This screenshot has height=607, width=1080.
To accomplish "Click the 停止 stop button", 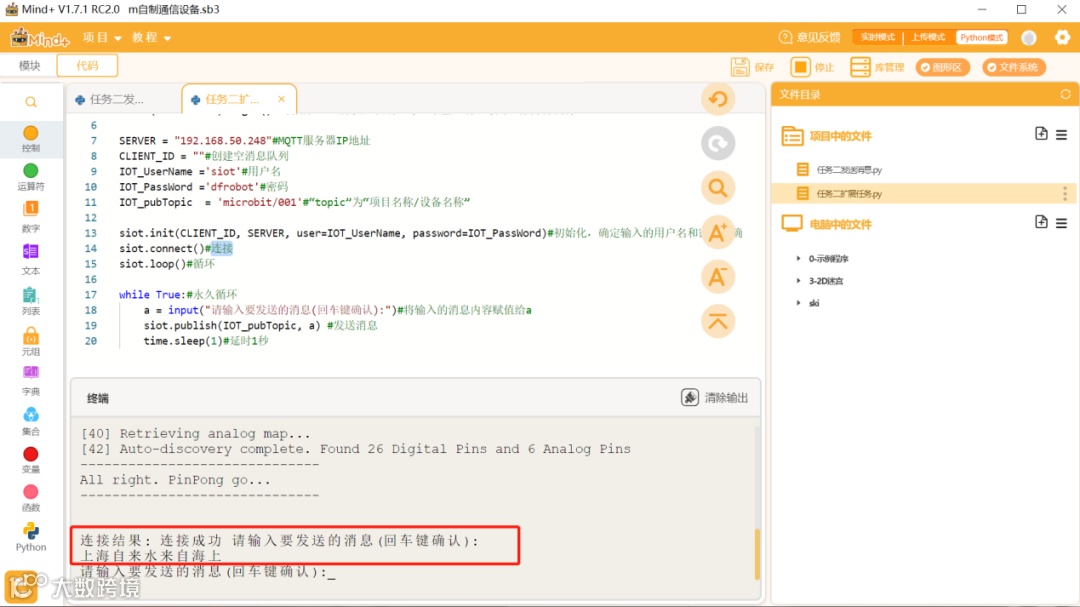I will click(x=813, y=67).
